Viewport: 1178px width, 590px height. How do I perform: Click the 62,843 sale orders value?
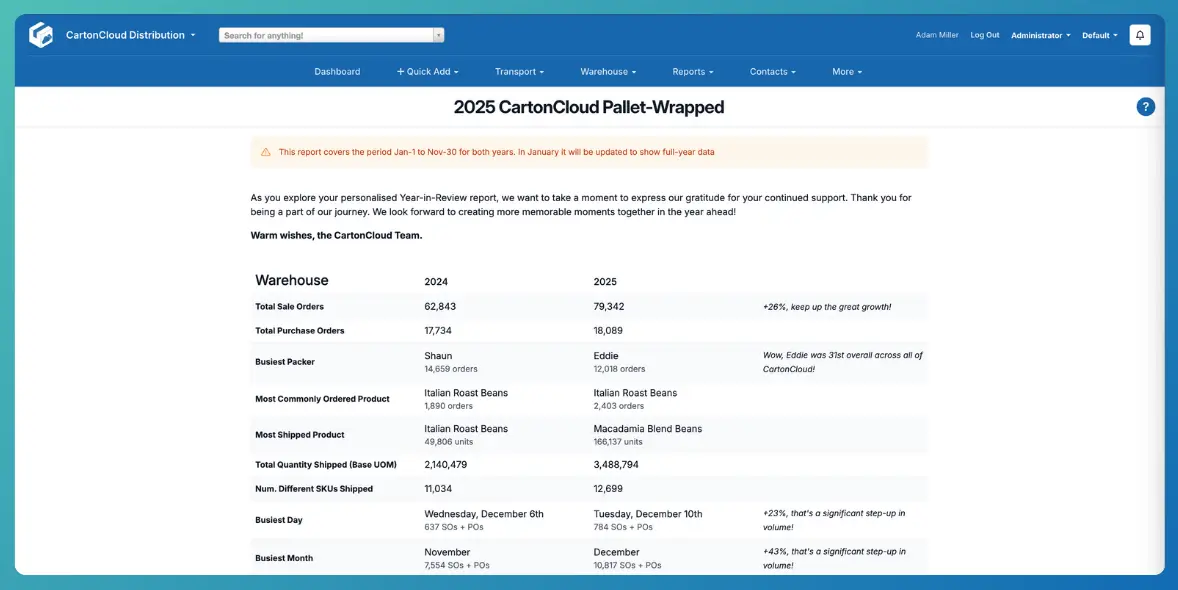[x=439, y=307]
